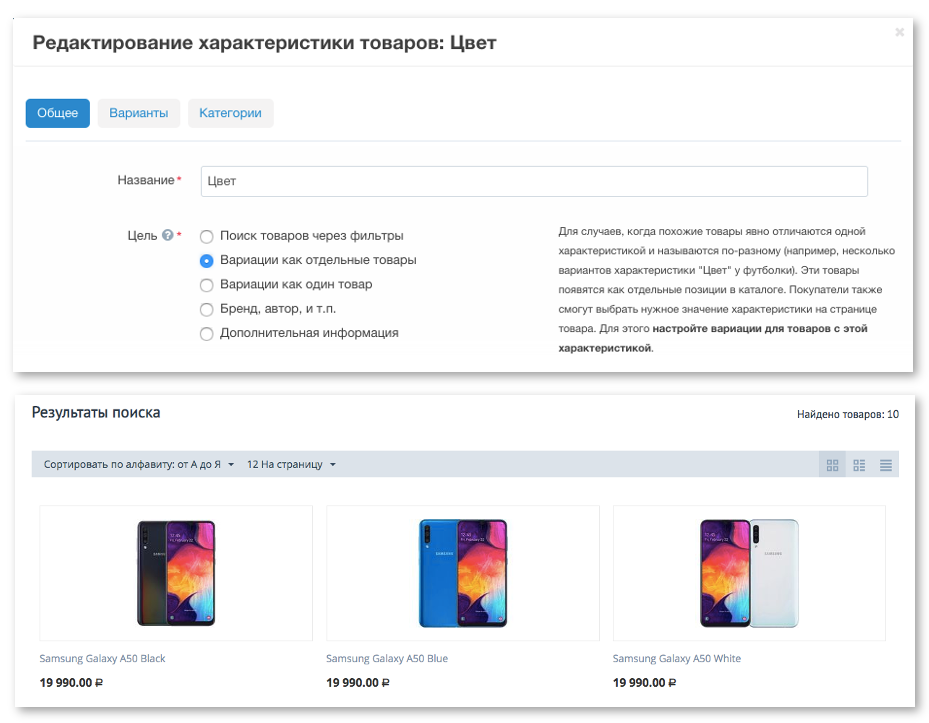The height and width of the screenshot is (723, 929).
Task: Open Samsung Galaxy A50 Blue product link
Action: 387,658
